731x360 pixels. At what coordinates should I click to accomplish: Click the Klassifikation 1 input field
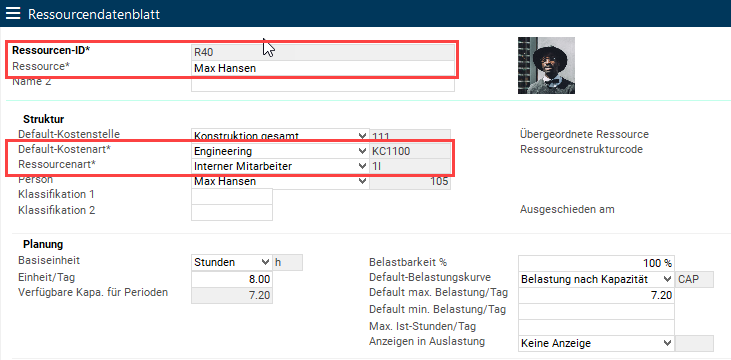pyautogui.click(x=232, y=196)
